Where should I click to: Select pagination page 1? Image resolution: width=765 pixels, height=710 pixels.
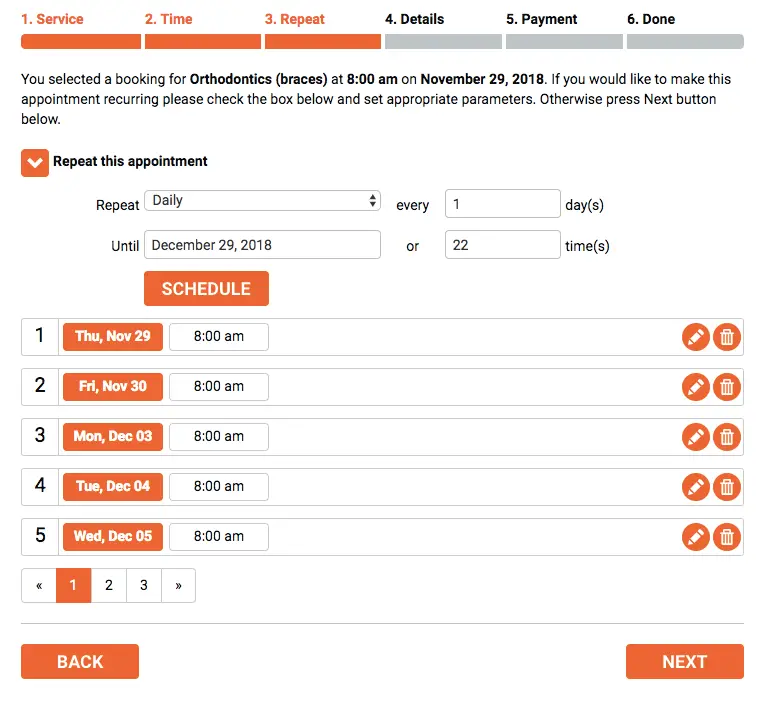74,585
